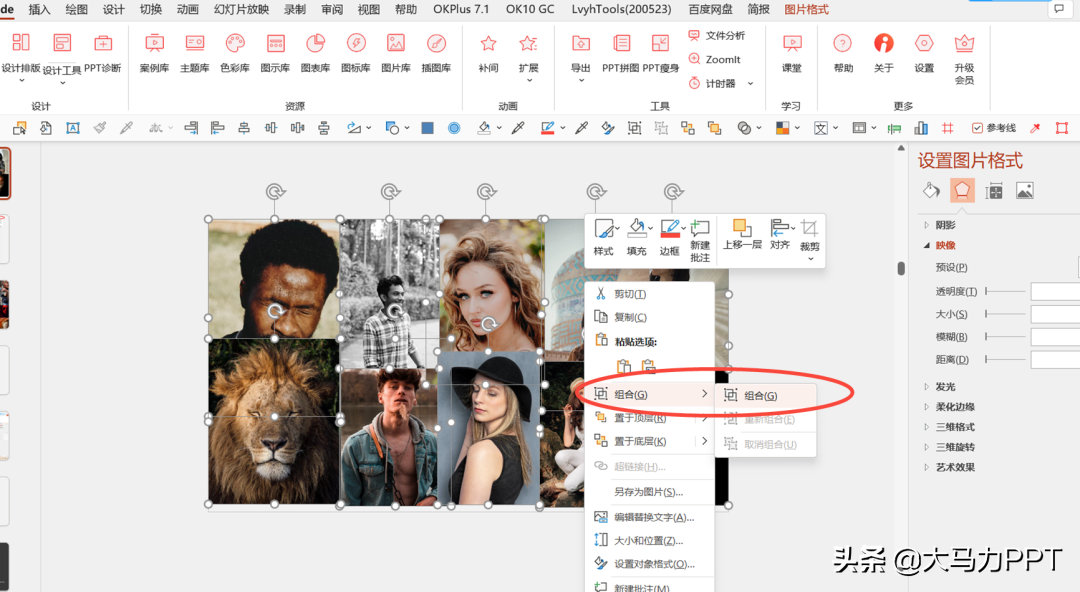Select the lion picture on the slide

click(273, 420)
